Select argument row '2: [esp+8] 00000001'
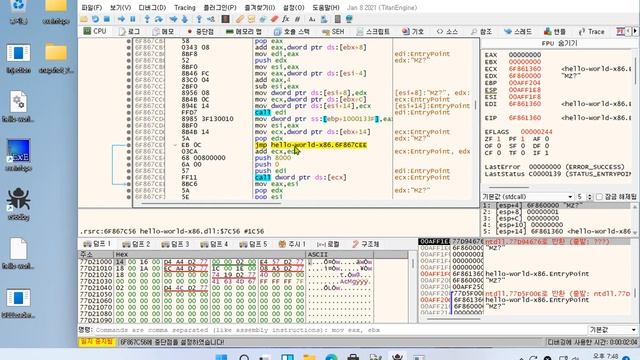 click(557, 212)
